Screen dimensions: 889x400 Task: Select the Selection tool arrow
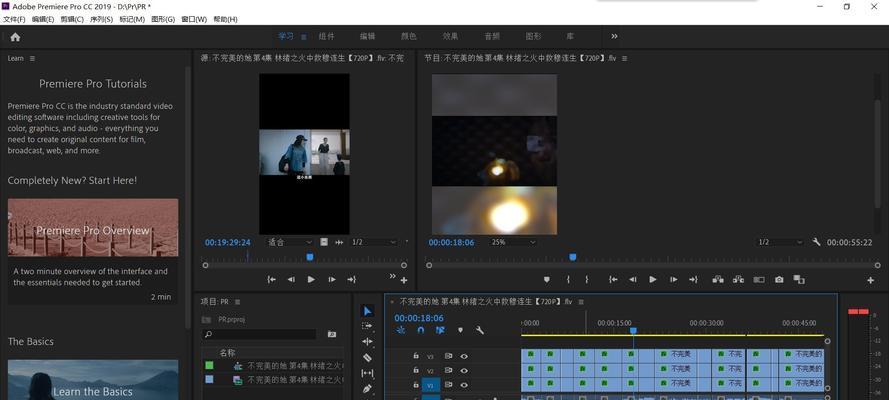click(x=367, y=311)
